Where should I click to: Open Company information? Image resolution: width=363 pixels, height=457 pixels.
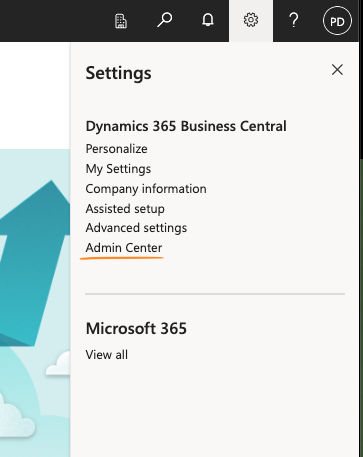146,189
